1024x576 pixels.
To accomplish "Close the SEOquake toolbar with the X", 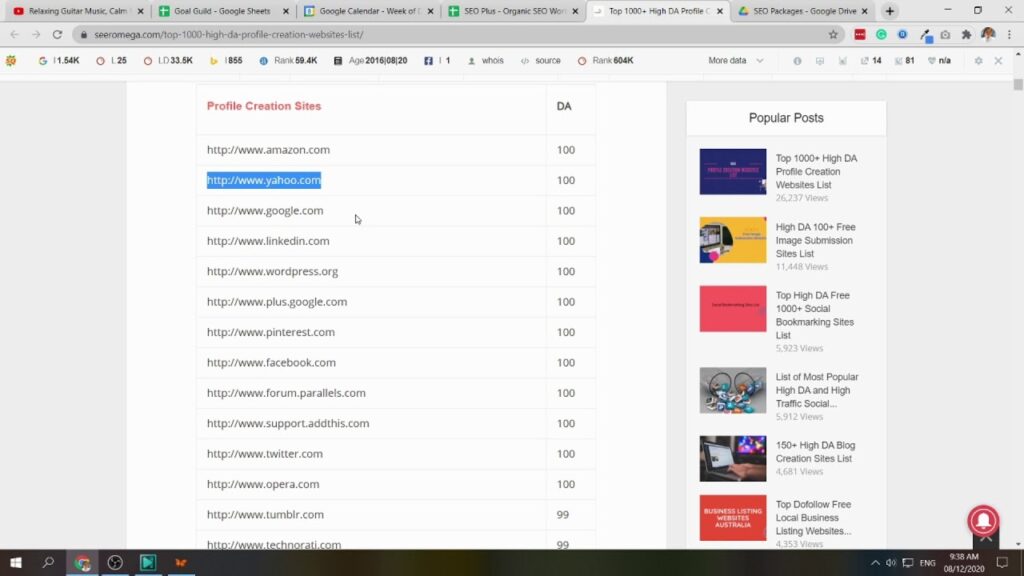I will pyautogui.click(x=999, y=61).
